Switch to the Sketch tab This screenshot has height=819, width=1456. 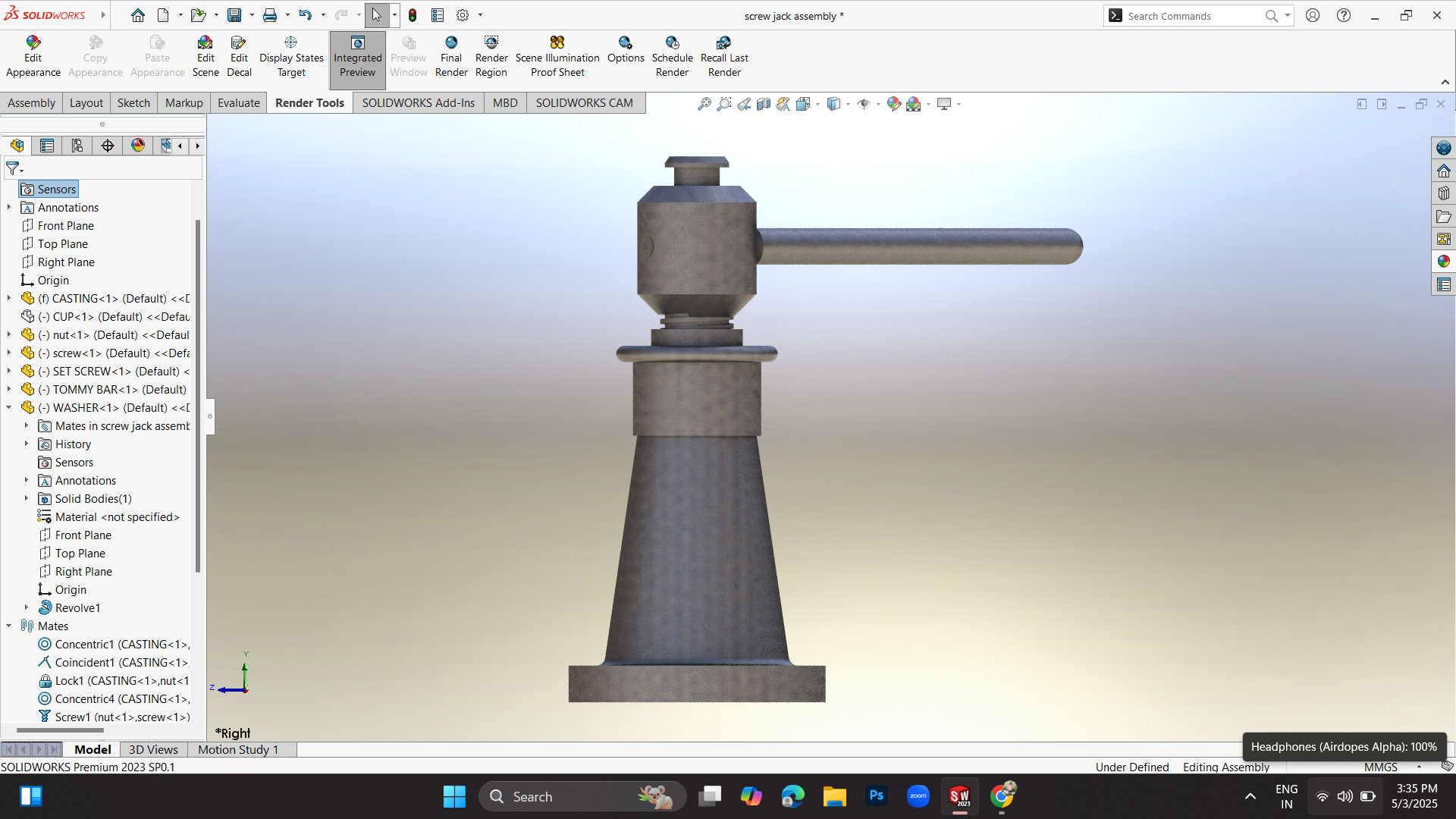click(x=133, y=103)
